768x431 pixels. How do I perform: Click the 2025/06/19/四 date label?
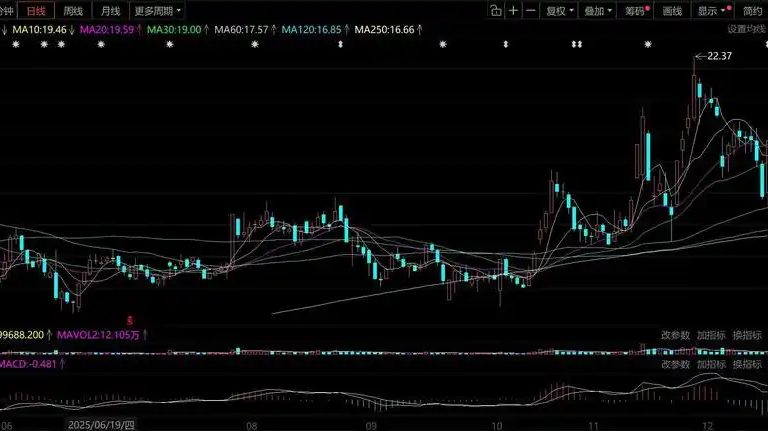click(101, 425)
